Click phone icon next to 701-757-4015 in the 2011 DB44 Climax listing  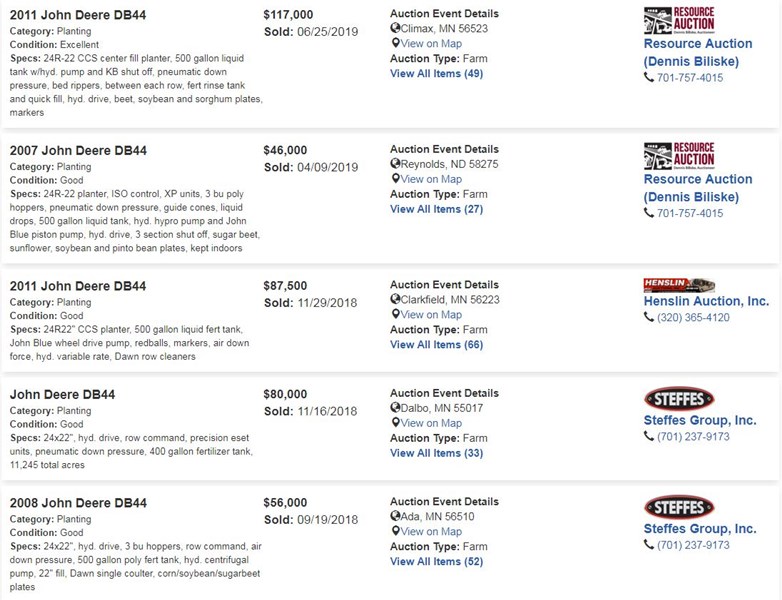648,77
